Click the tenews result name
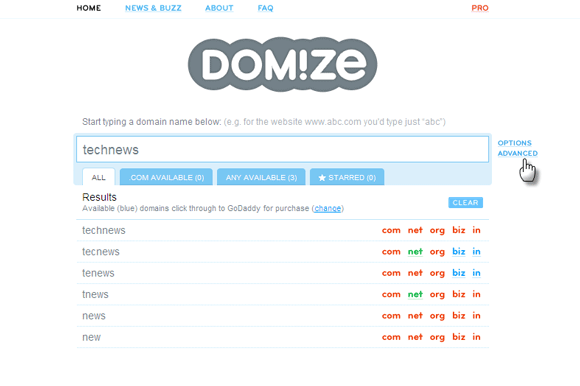Screen dimensions: 580x386 98,273
